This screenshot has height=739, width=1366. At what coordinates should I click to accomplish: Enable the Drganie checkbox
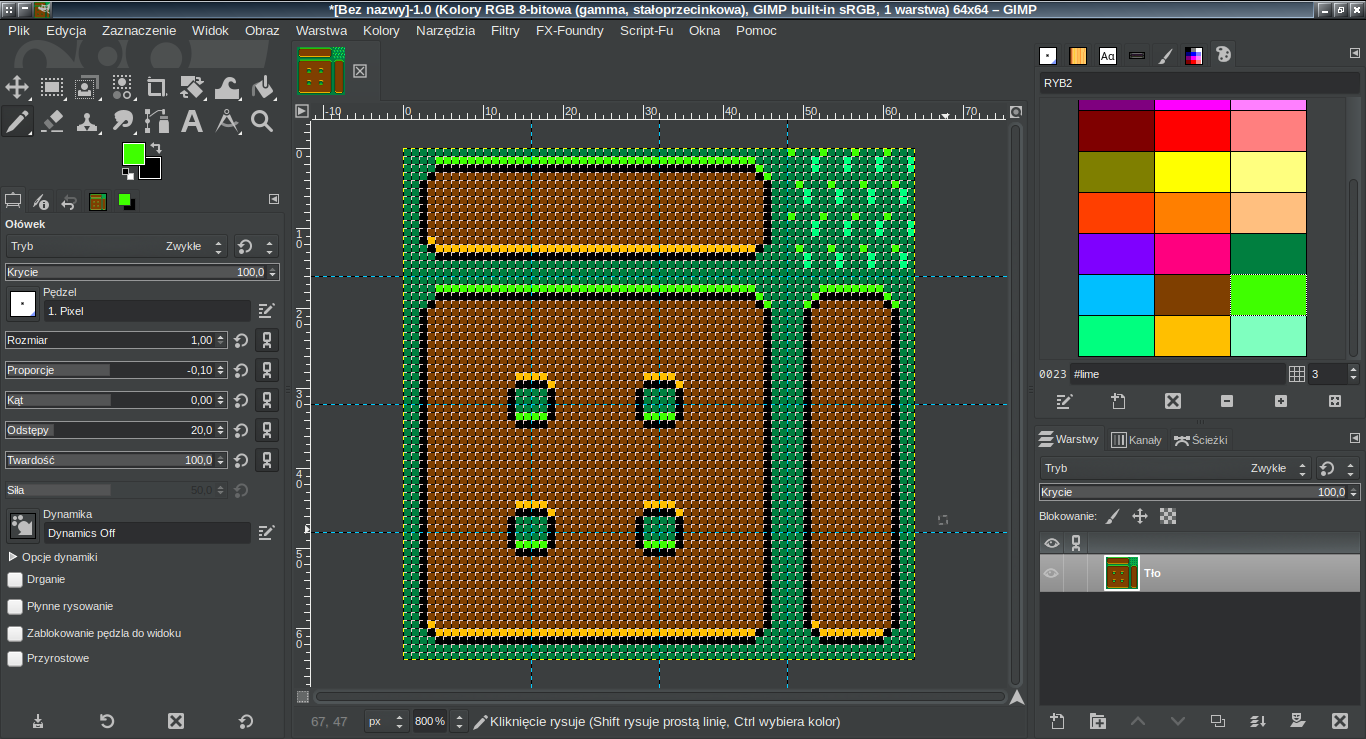click(15, 579)
